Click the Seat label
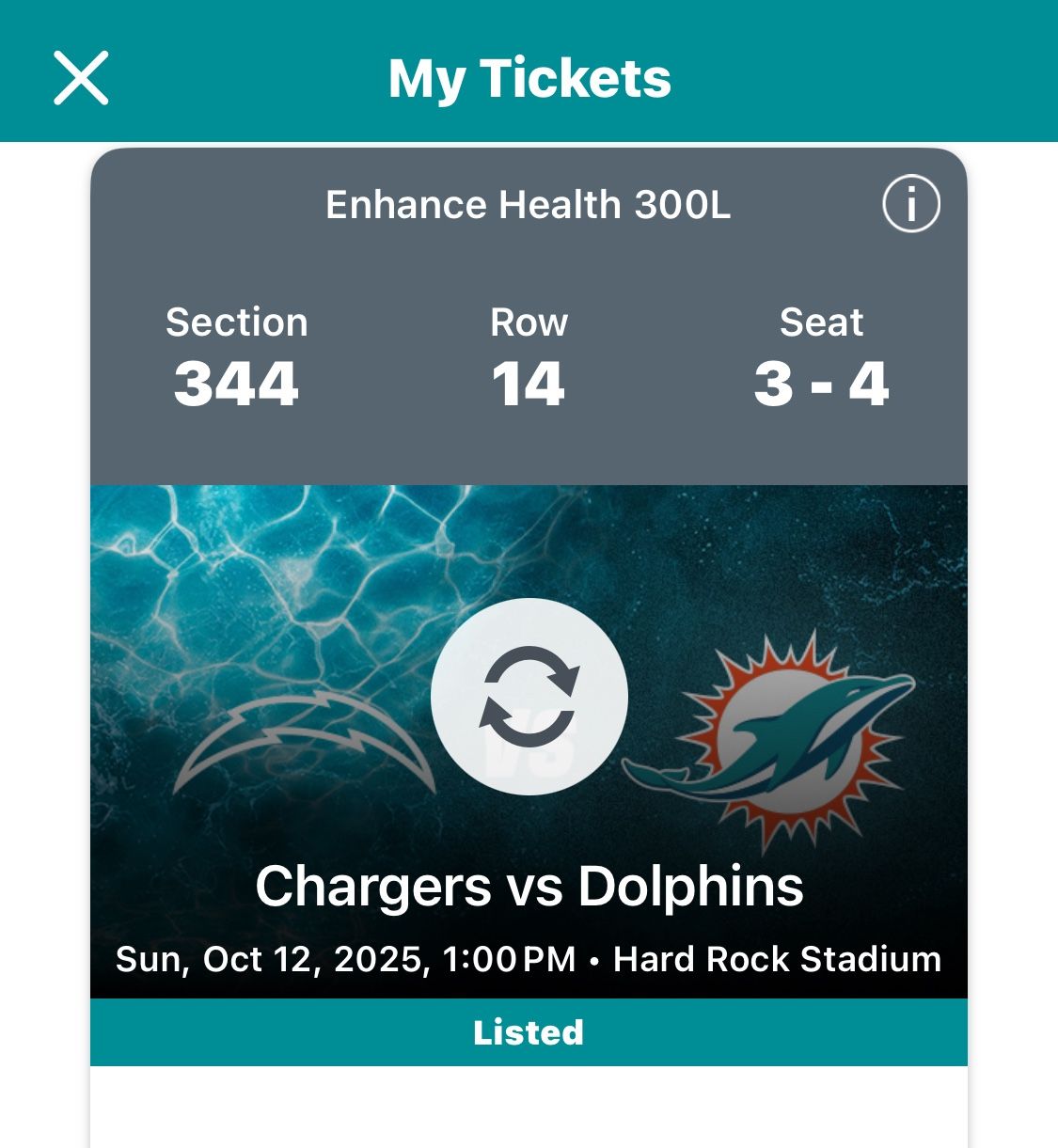Viewport: 1058px width, 1148px height. (x=821, y=322)
